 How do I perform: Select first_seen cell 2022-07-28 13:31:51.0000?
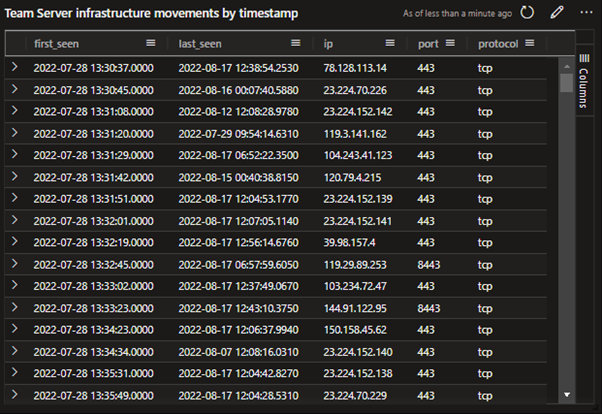[94, 199]
